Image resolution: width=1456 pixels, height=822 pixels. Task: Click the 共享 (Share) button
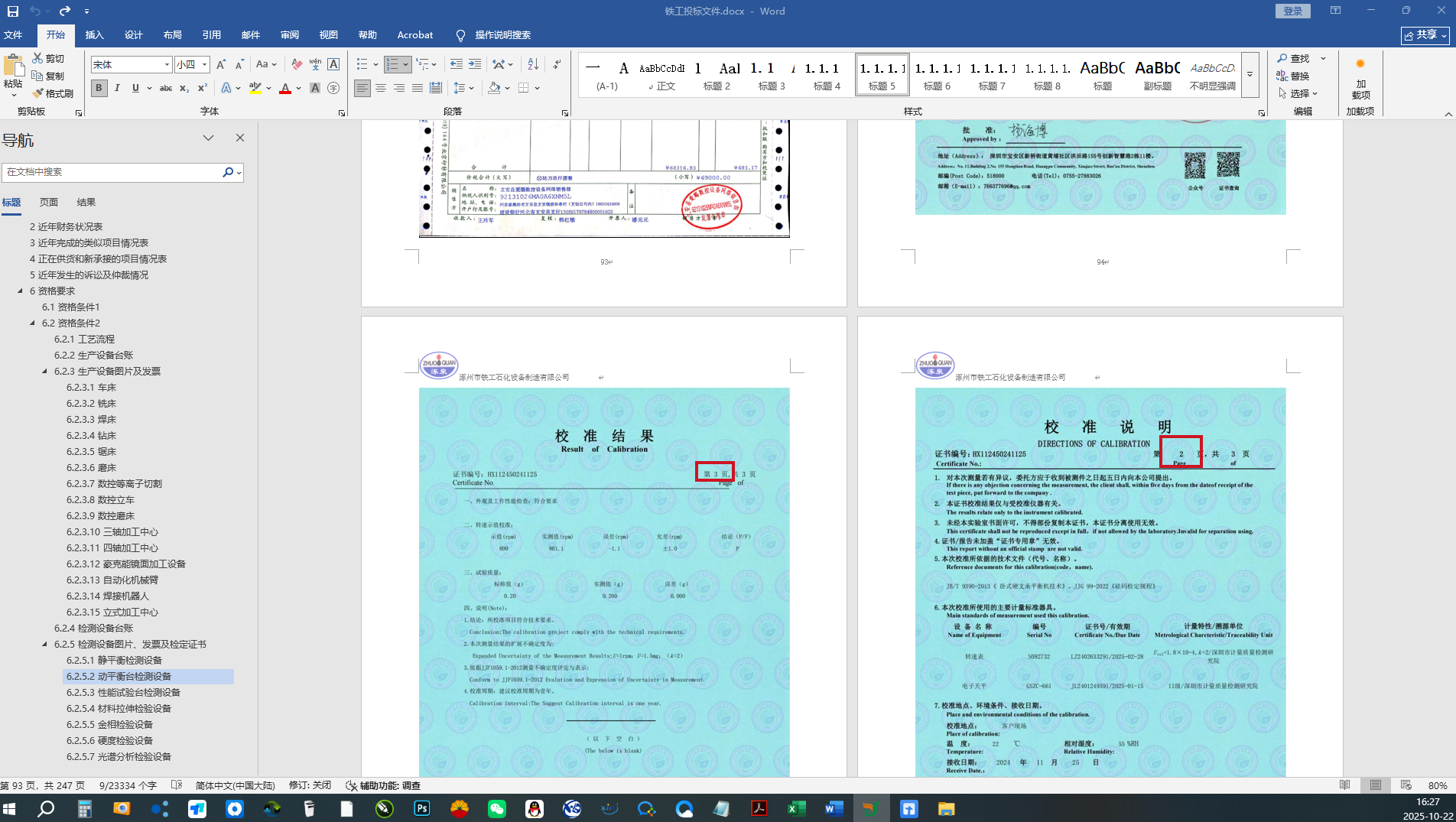click(x=1425, y=35)
